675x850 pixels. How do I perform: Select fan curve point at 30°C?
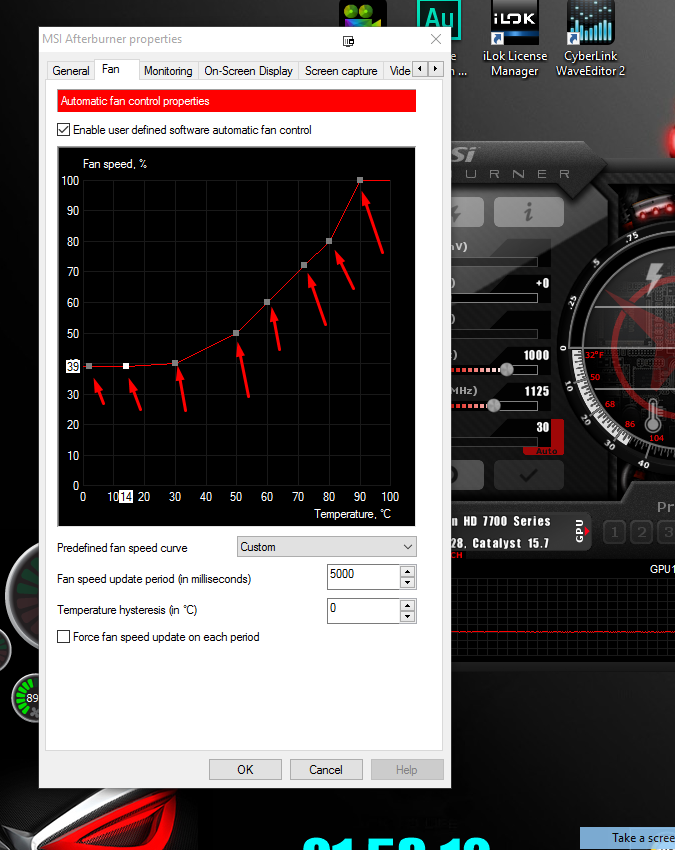[175, 363]
